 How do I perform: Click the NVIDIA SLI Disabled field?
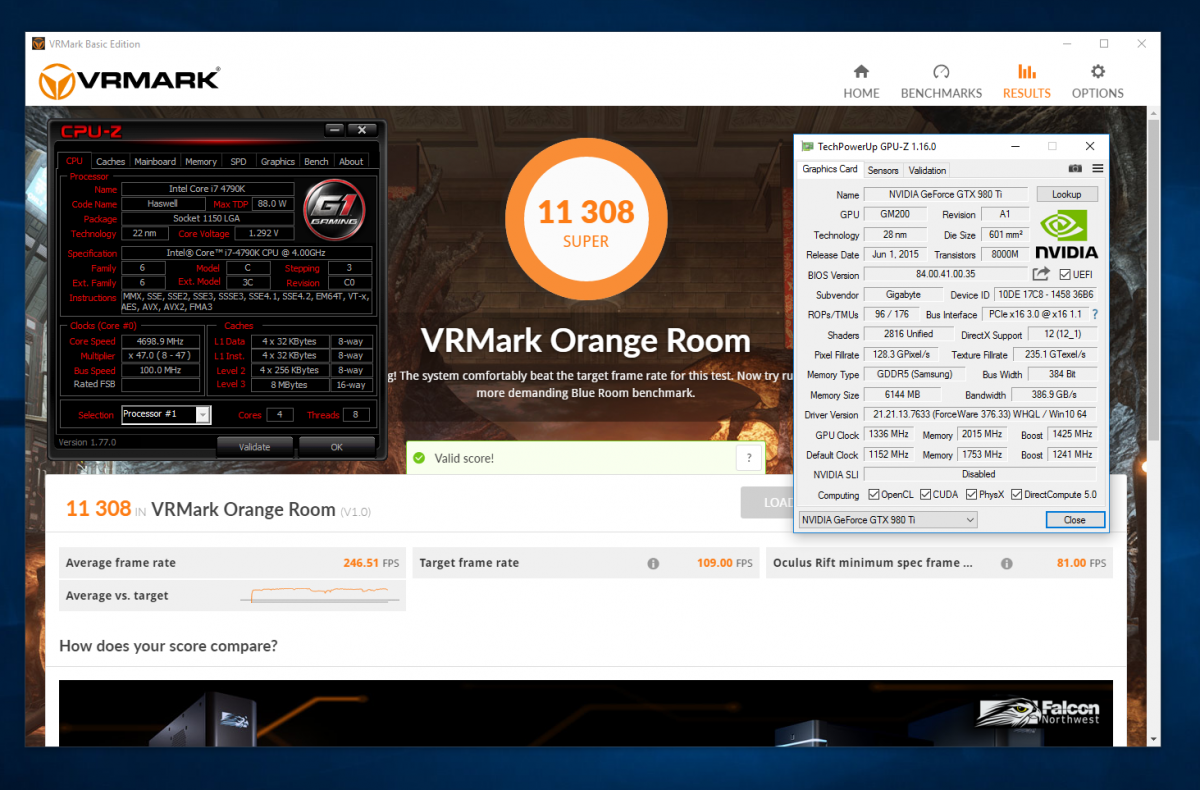(980, 474)
